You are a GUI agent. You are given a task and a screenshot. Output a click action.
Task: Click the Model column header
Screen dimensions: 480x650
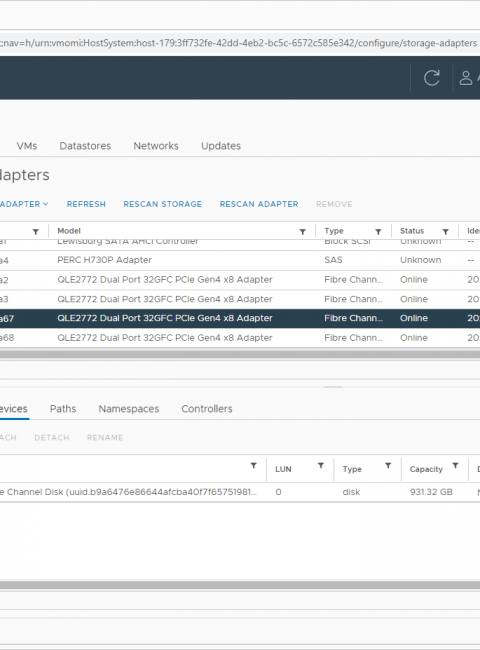(x=69, y=231)
